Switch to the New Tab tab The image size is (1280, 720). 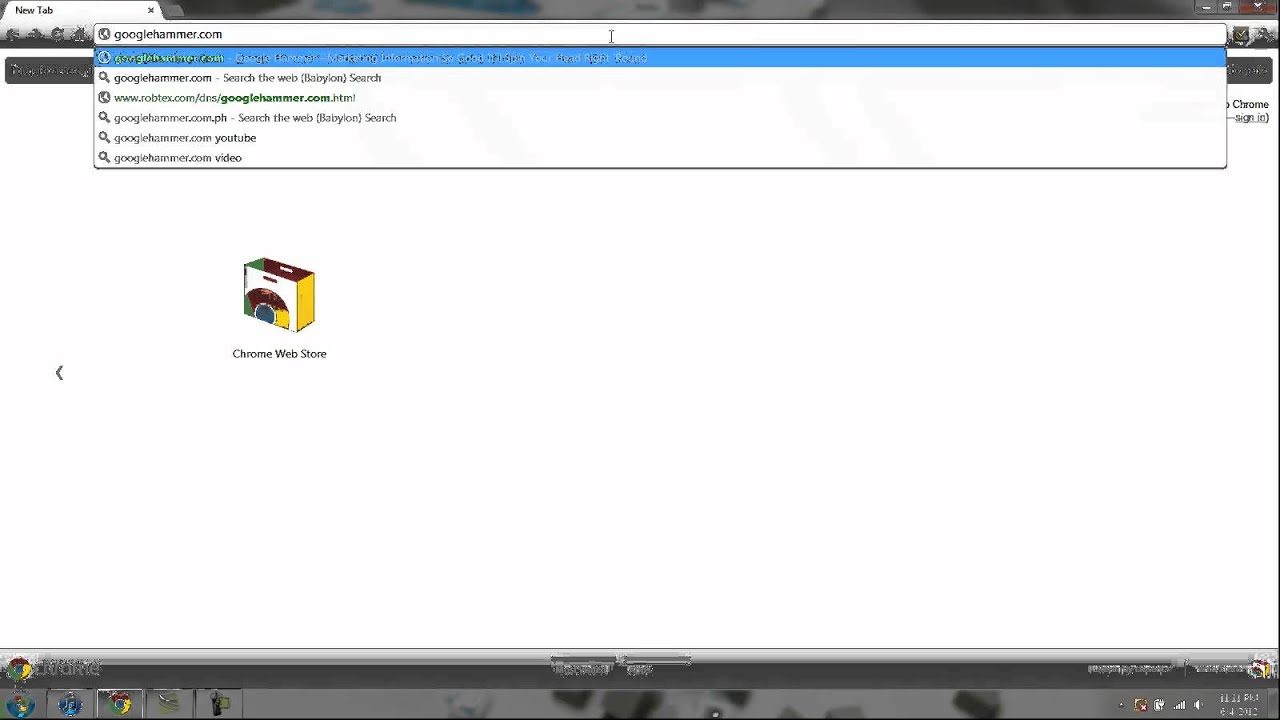pos(80,10)
